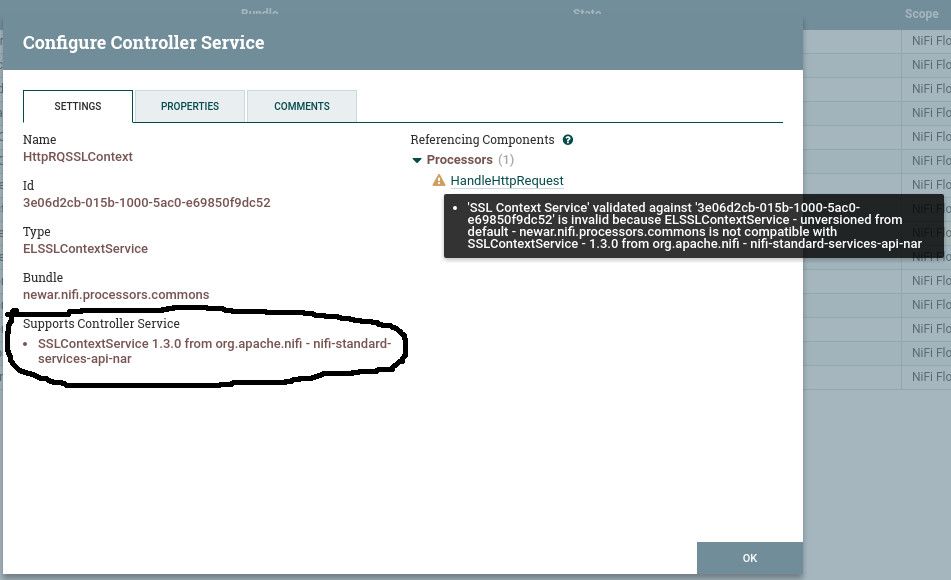Open the HandleHttpRequest processor link
The image size is (951, 580).
point(507,181)
